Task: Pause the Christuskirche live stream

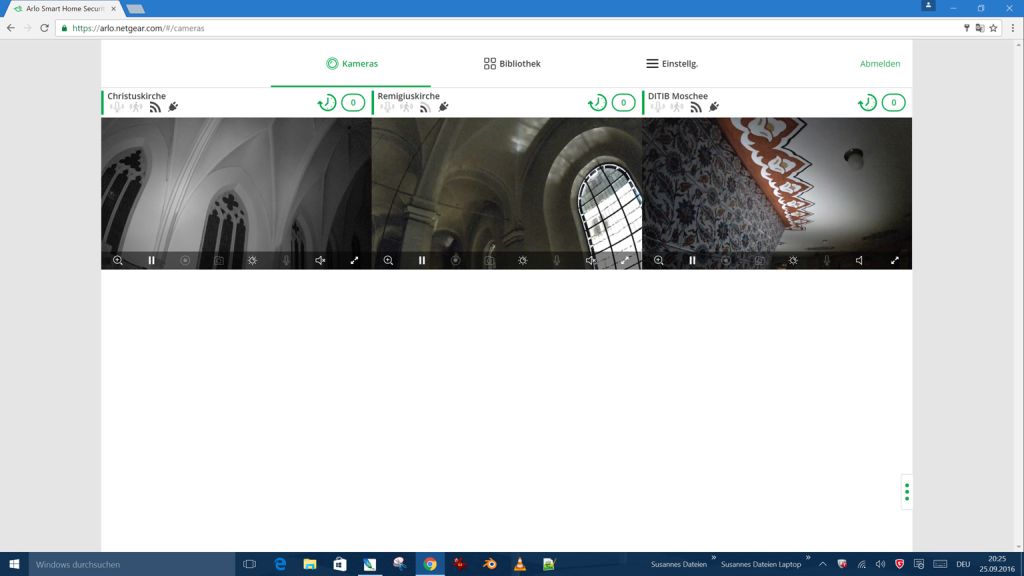Action: pyautogui.click(x=152, y=260)
